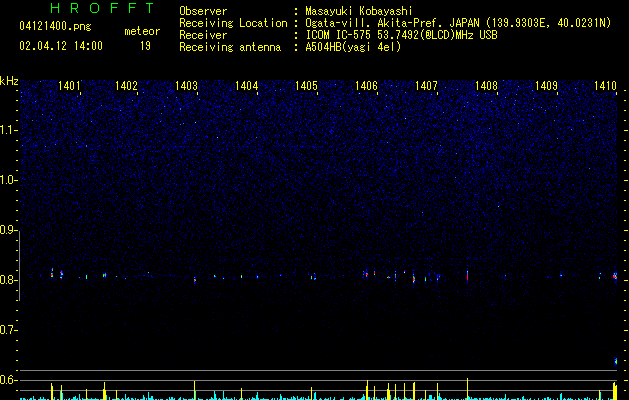This screenshot has width=629, height=400.
Task: Click the meteor label
Action: (142, 31)
